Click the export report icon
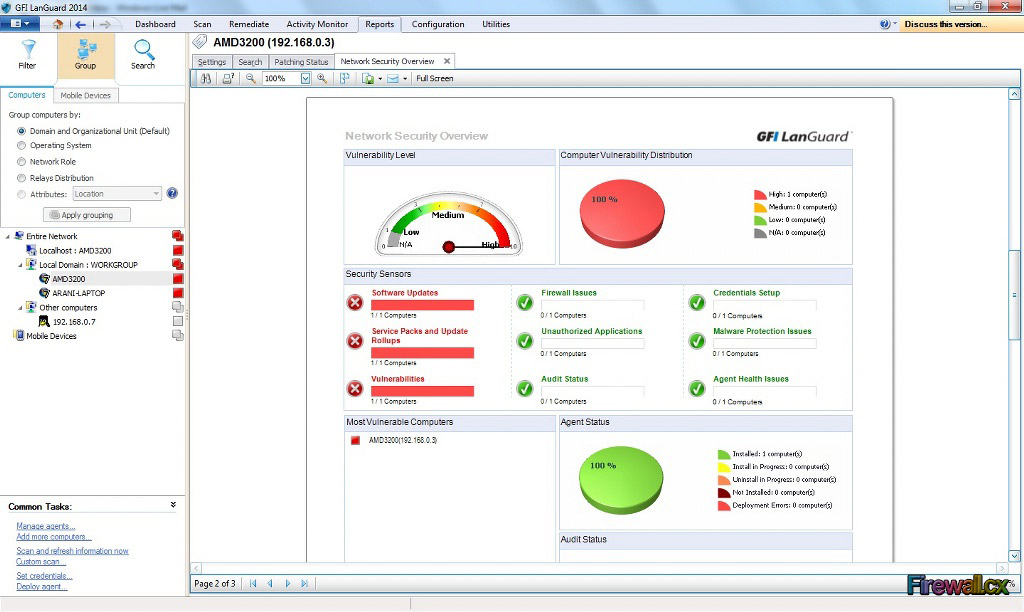 click(x=368, y=78)
